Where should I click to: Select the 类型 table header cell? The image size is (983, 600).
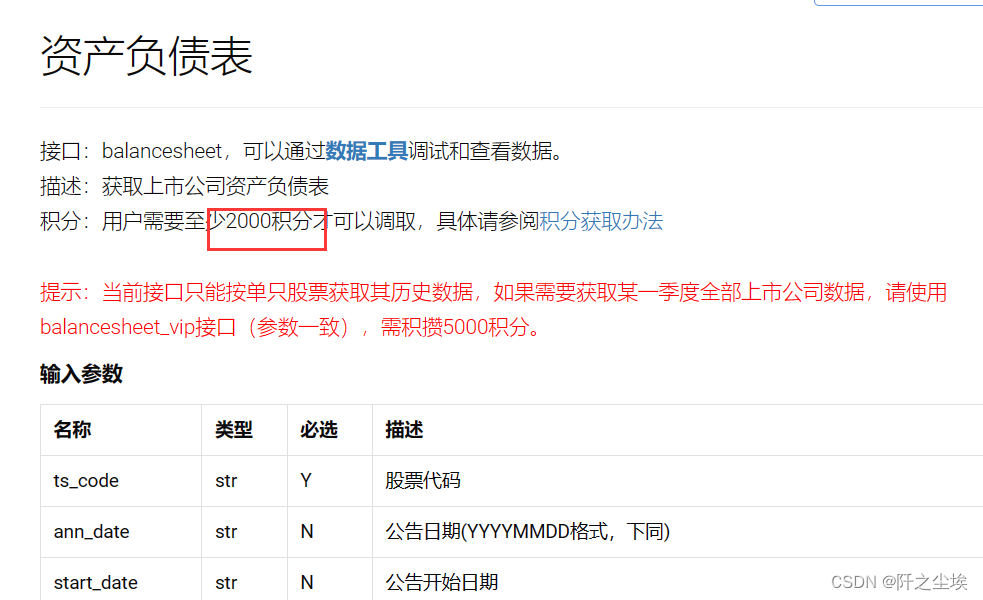[x=226, y=429]
